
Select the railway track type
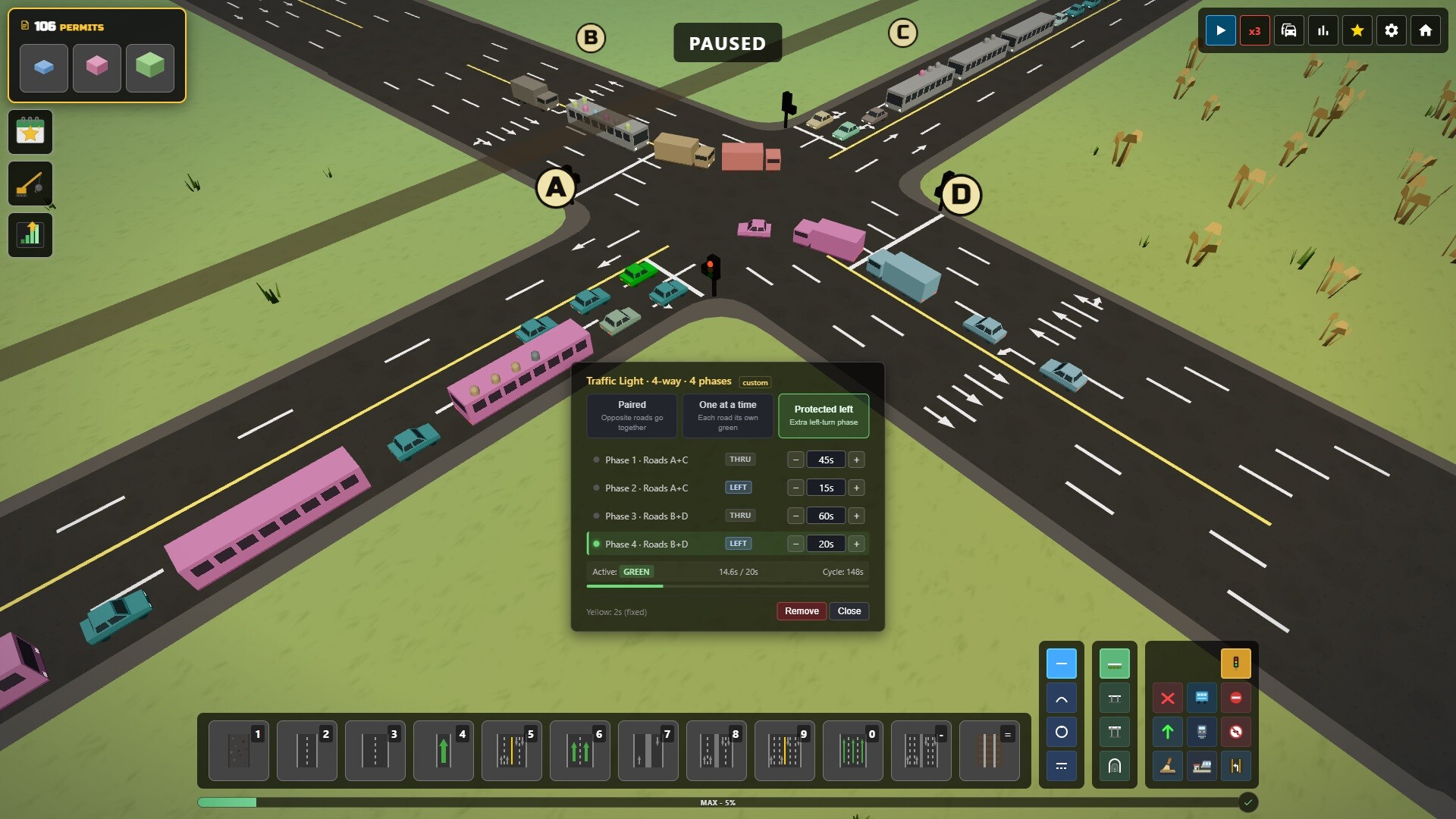pyautogui.click(x=990, y=751)
